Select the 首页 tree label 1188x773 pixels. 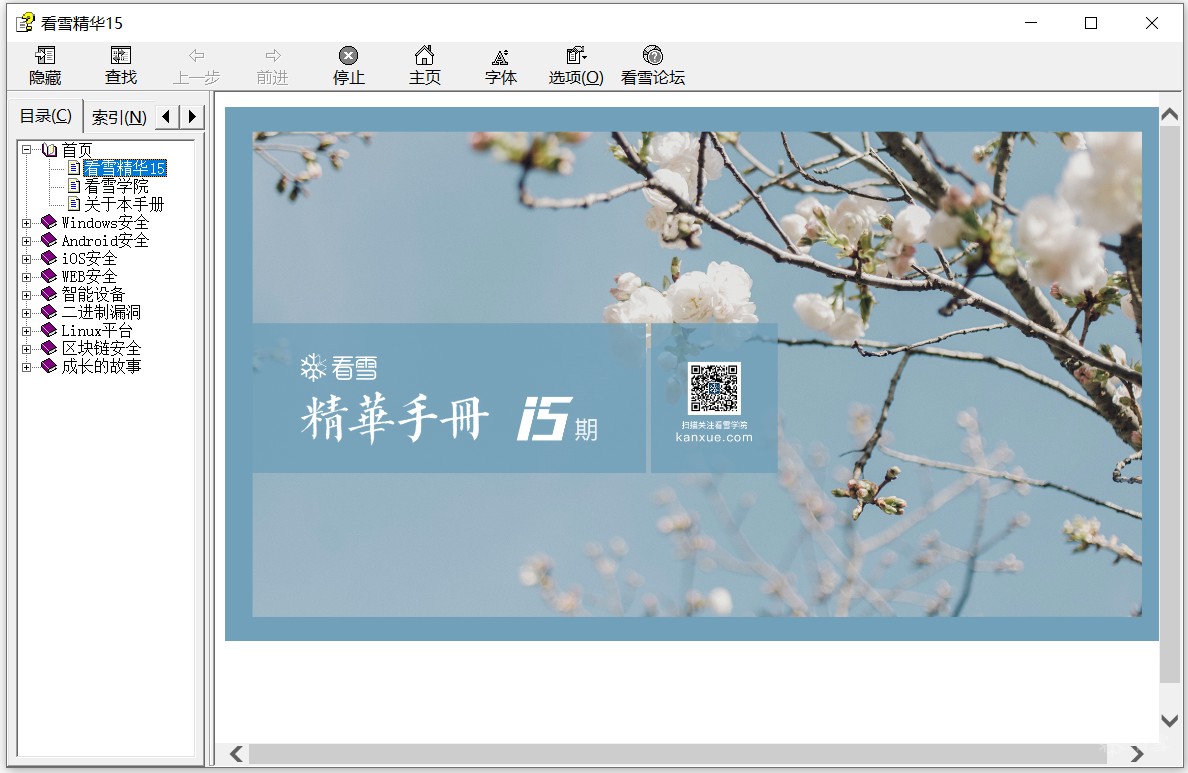[77, 150]
